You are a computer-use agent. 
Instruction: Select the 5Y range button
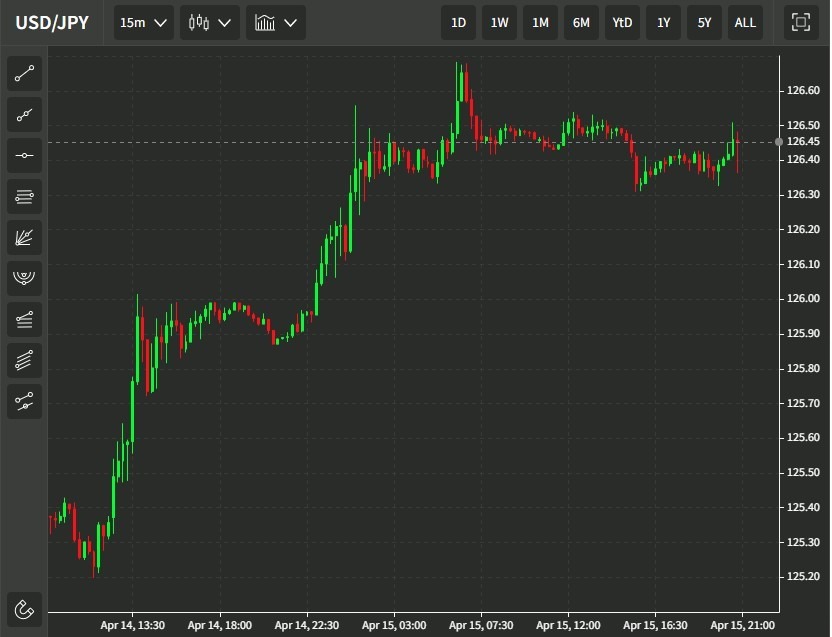pos(704,22)
